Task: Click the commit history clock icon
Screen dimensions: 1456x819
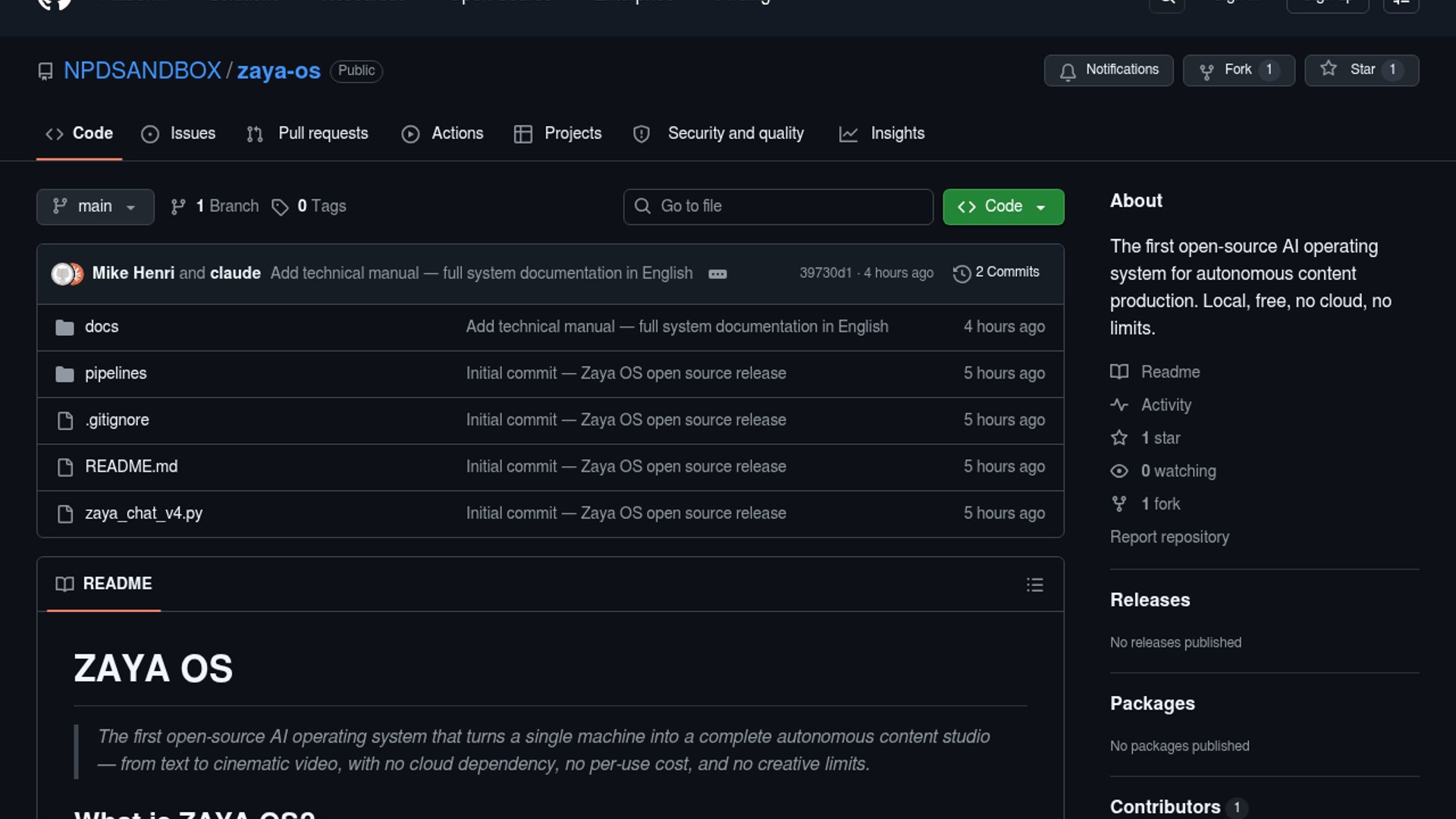Action: [x=962, y=273]
